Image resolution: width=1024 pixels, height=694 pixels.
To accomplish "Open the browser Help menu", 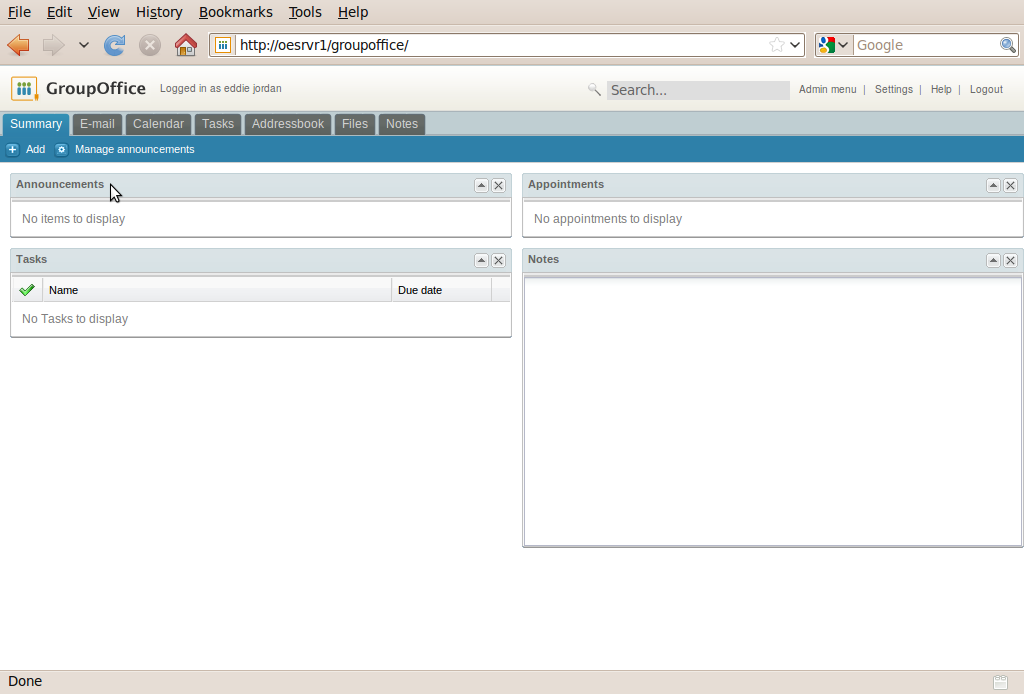I will pos(353,12).
